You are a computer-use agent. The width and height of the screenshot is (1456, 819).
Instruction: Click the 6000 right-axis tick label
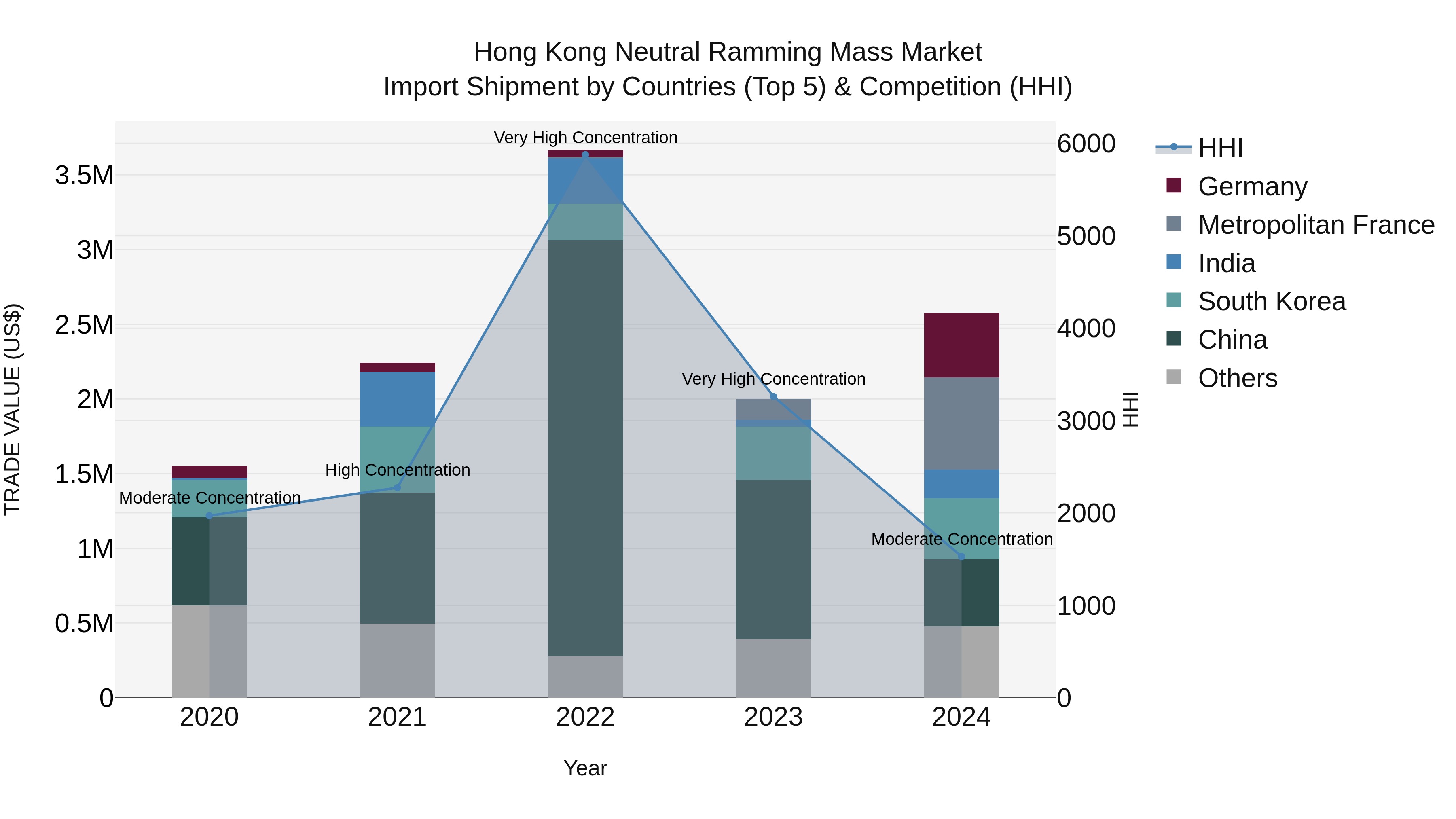click(1086, 144)
